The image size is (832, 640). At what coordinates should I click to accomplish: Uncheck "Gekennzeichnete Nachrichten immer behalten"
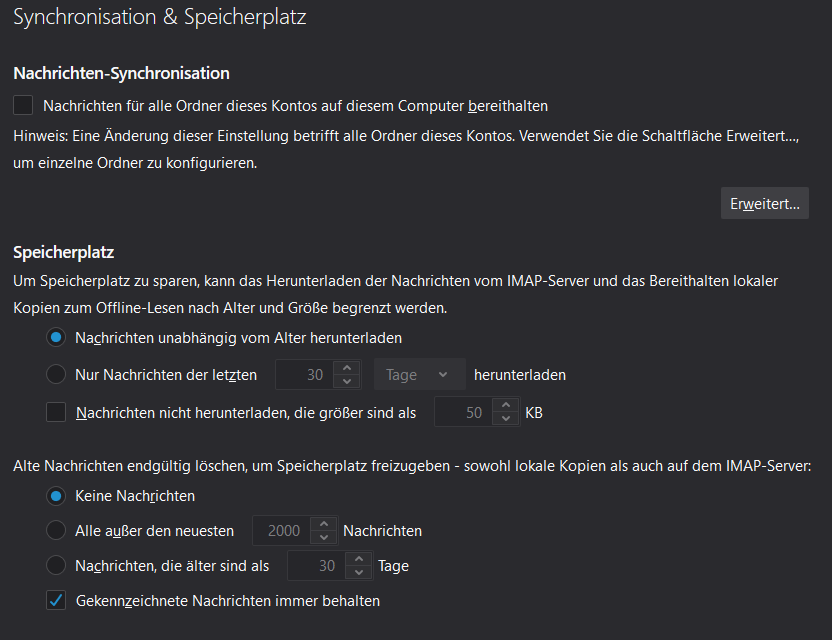[x=56, y=601]
